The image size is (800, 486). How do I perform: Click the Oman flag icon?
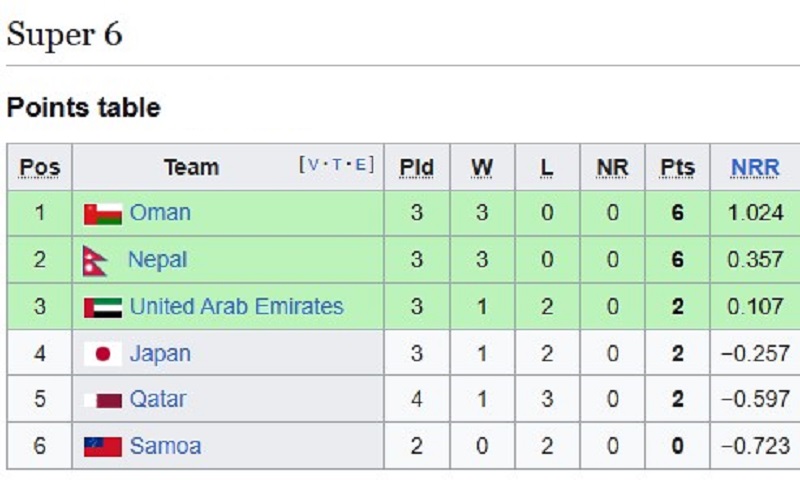[103, 214]
